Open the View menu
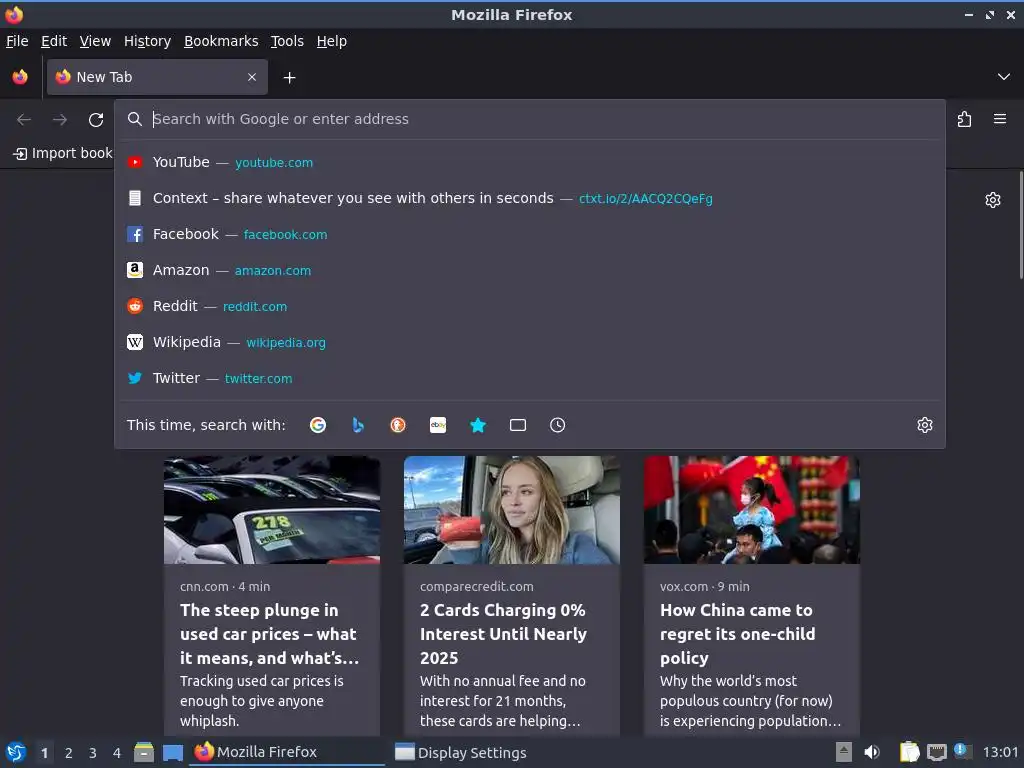Image resolution: width=1024 pixels, height=768 pixels. pyautogui.click(x=95, y=41)
